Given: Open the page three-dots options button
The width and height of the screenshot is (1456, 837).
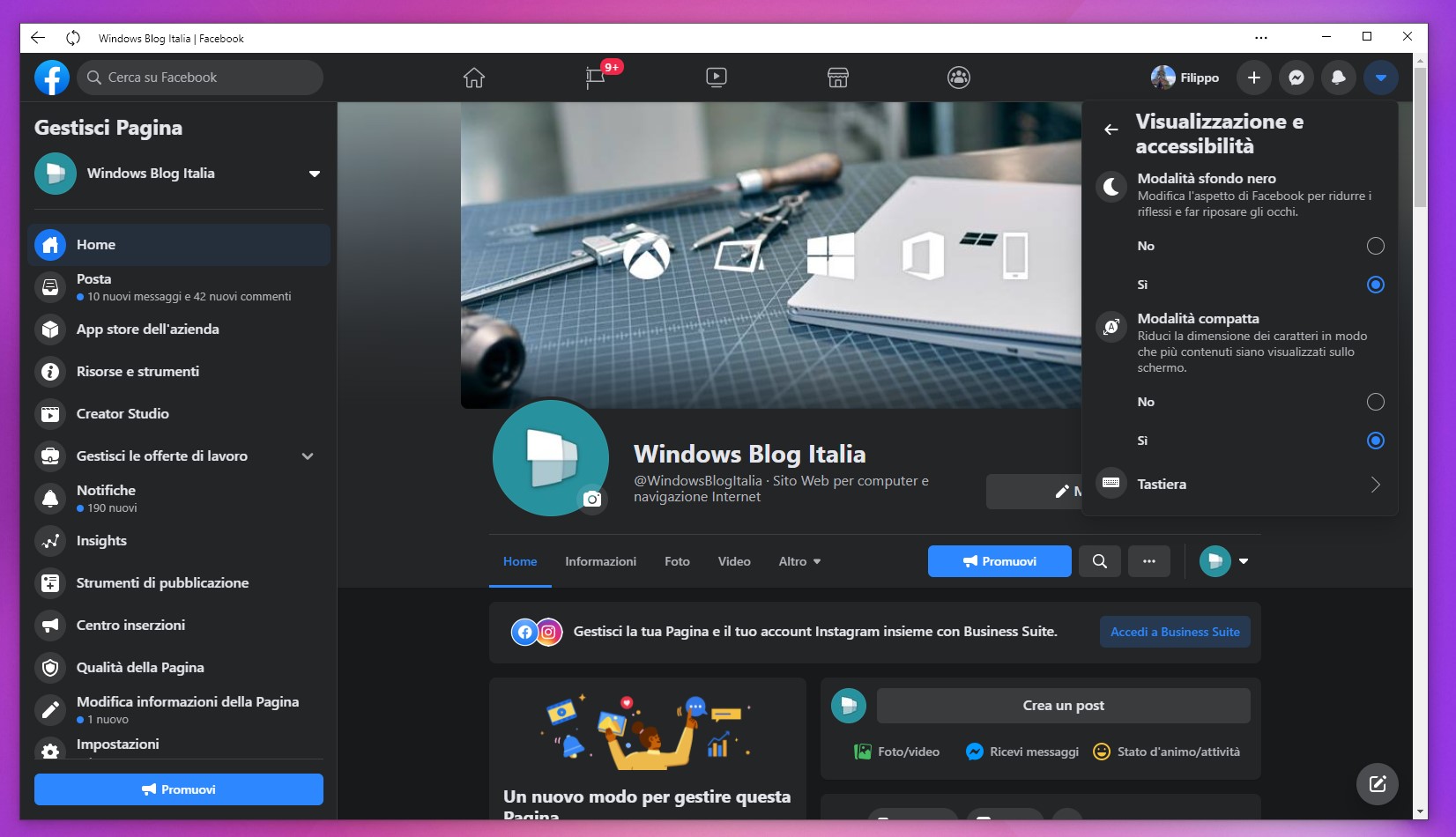Looking at the screenshot, I should (x=1149, y=561).
